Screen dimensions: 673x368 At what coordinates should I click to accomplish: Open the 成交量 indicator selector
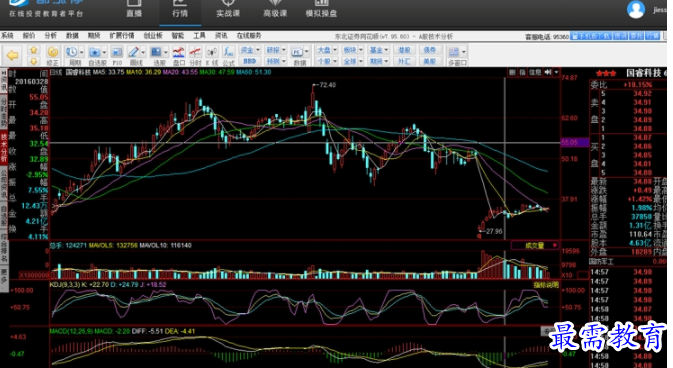tap(535, 246)
